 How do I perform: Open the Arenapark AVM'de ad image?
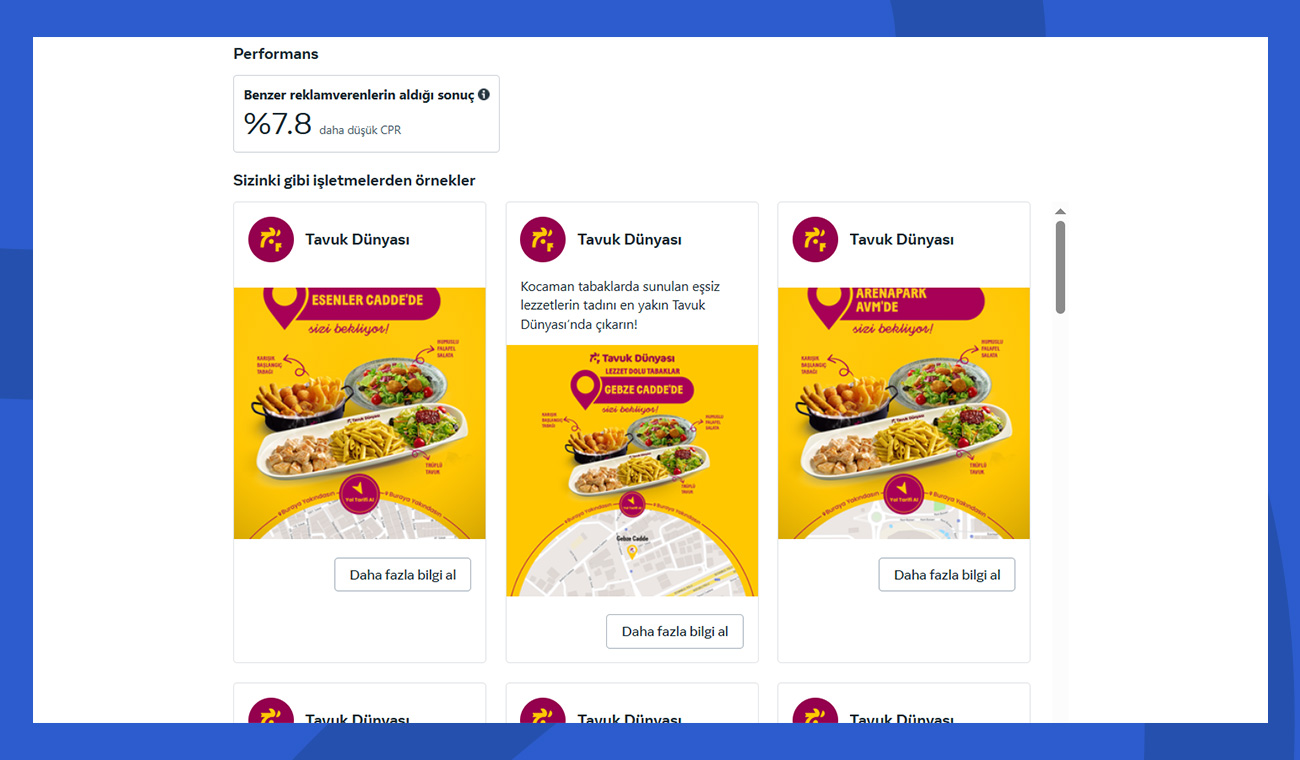pyautogui.click(x=904, y=414)
